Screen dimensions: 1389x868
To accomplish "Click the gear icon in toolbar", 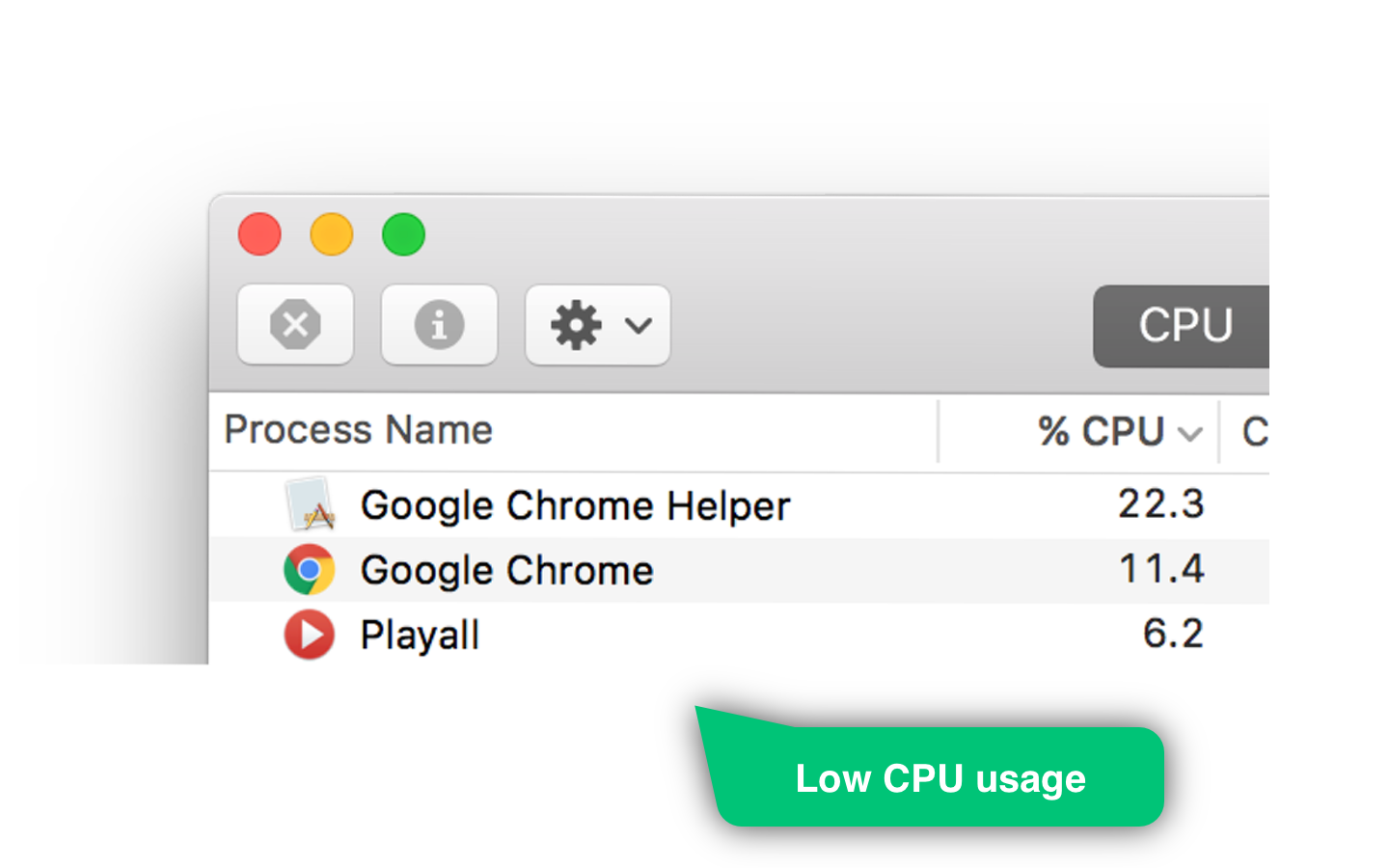I will [576, 325].
